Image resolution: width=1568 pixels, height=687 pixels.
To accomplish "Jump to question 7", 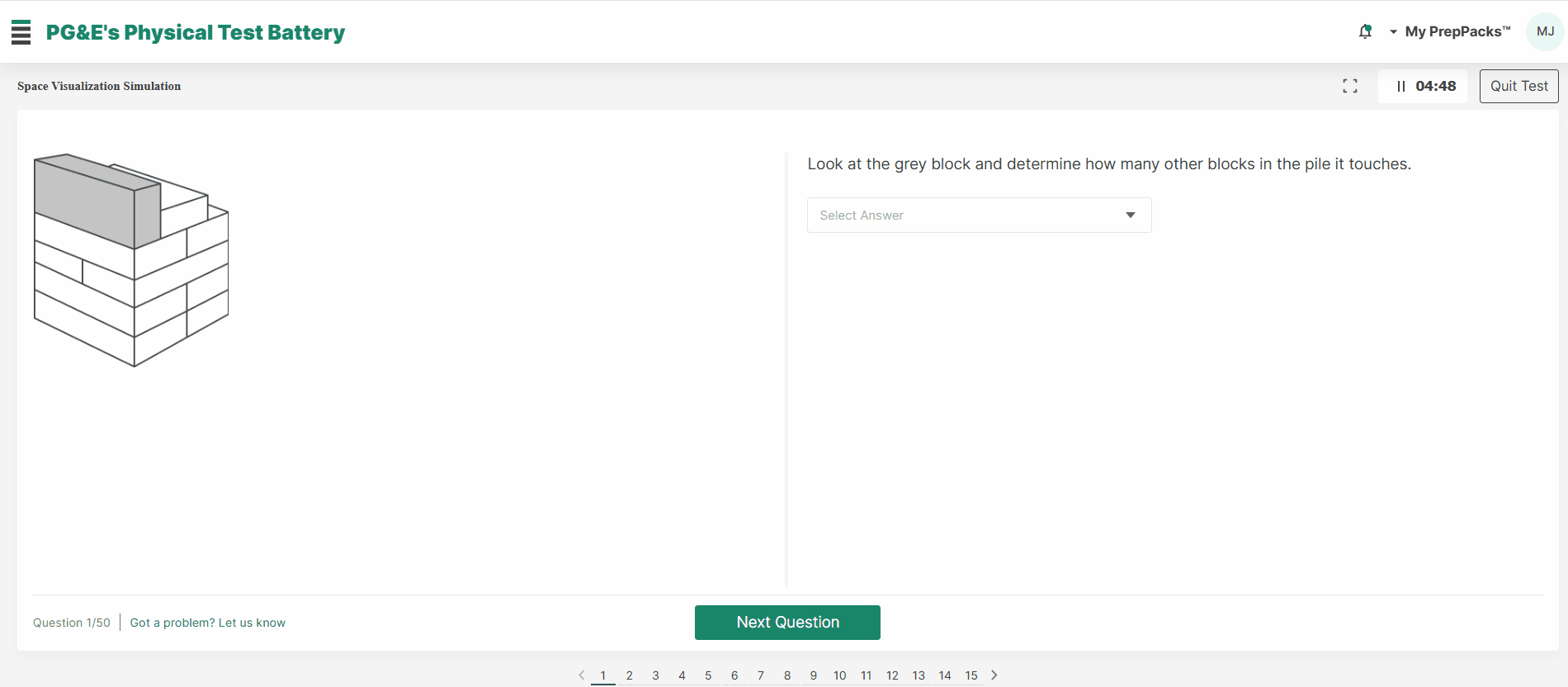I will click(761, 675).
